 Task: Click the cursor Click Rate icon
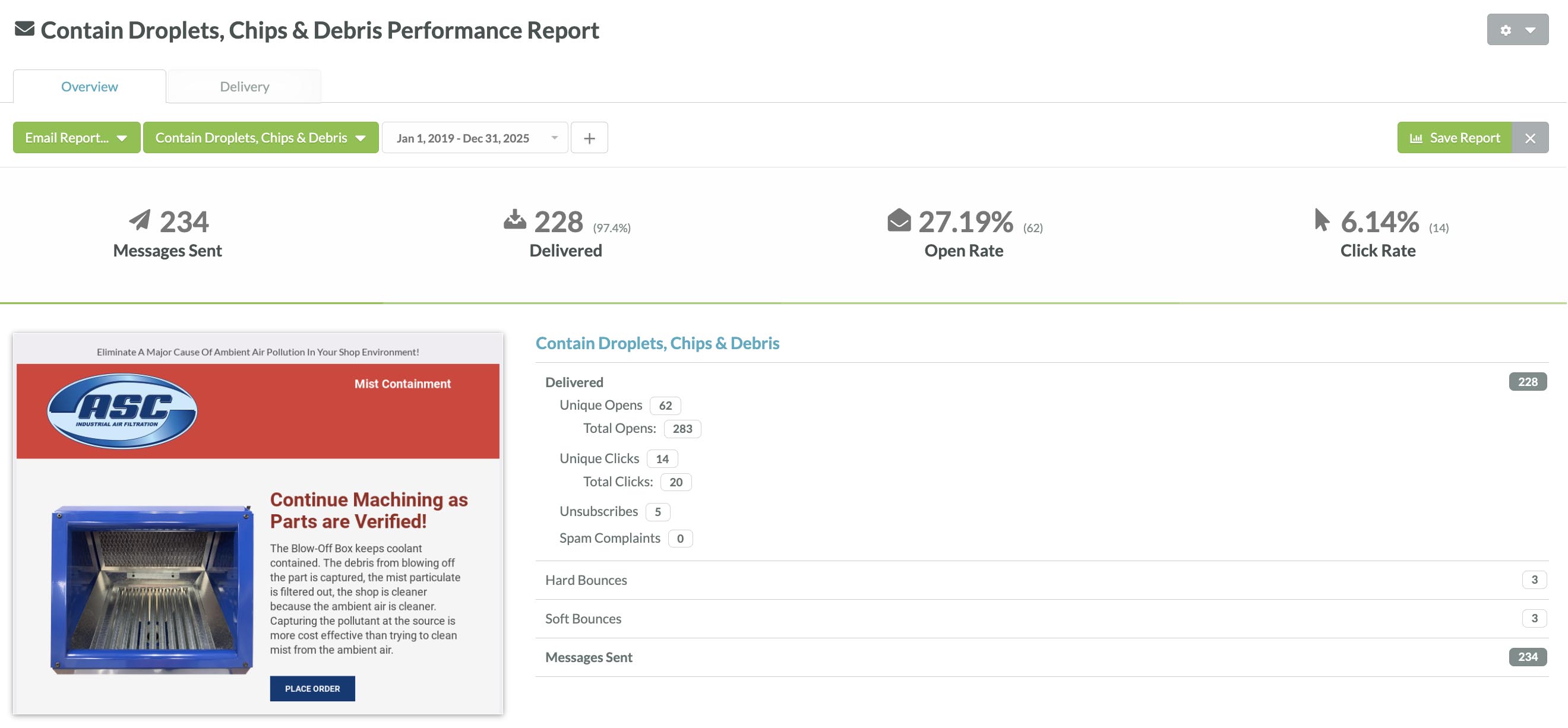point(1321,220)
